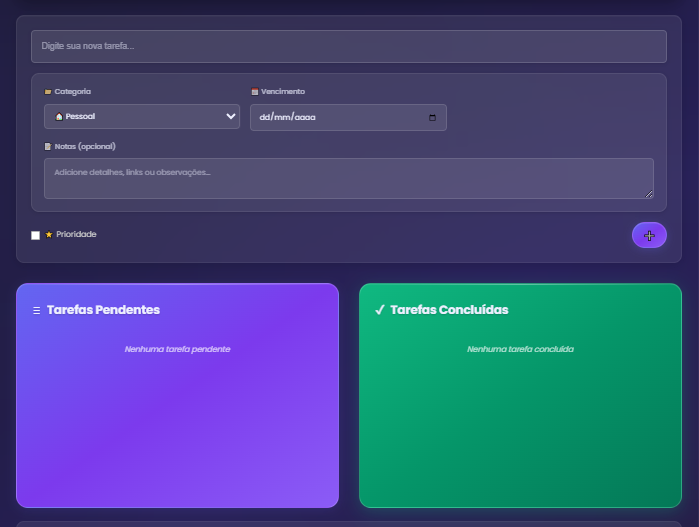Click the notes textarea resize handle
Screen dimensions: 699x527
coord(649,194)
